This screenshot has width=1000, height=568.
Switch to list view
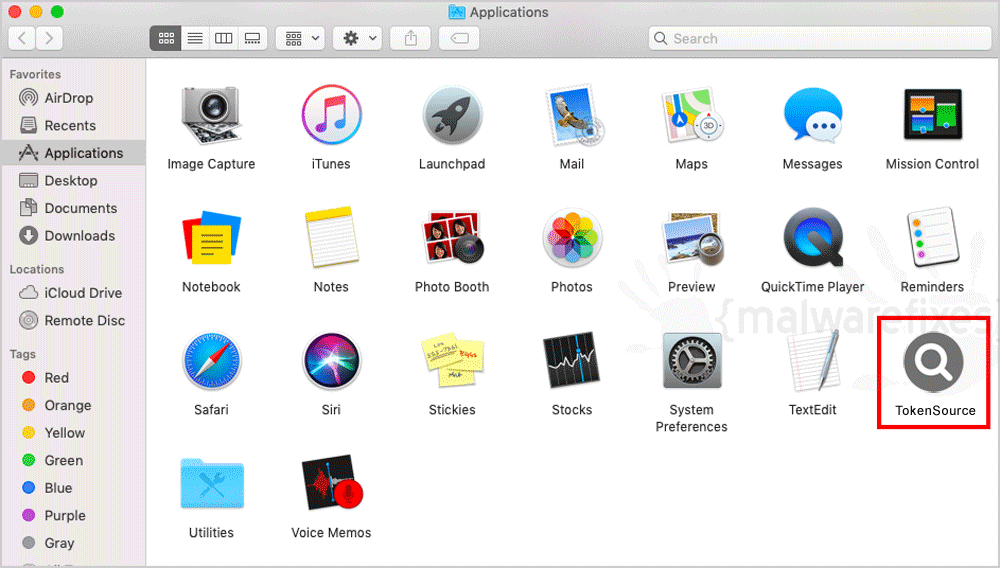(x=195, y=38)
